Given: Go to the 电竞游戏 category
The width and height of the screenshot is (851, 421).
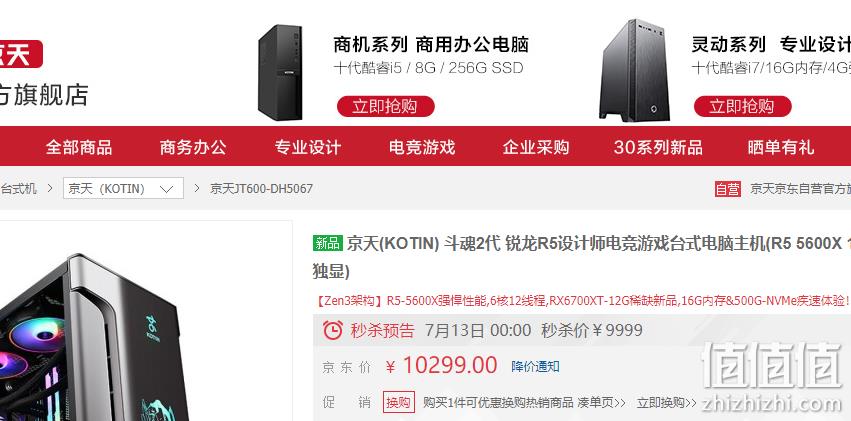Looking at the screenshot, I should (422, 147).
